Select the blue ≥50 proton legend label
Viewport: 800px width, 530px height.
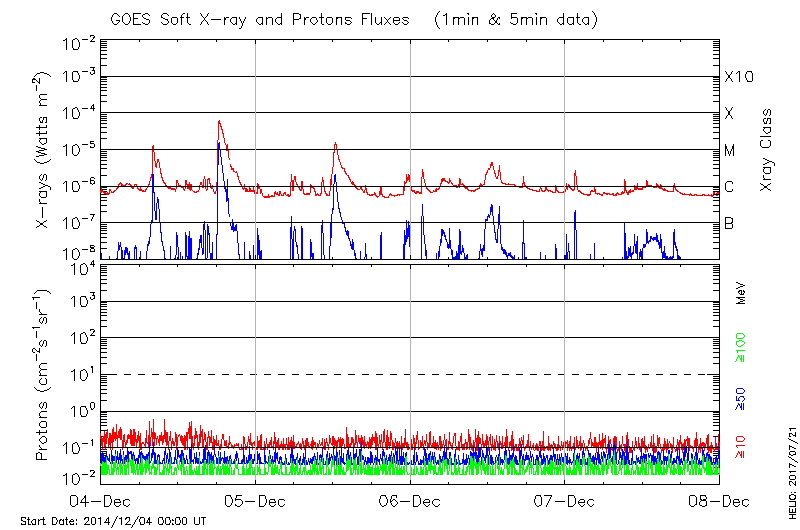[741, 397]
